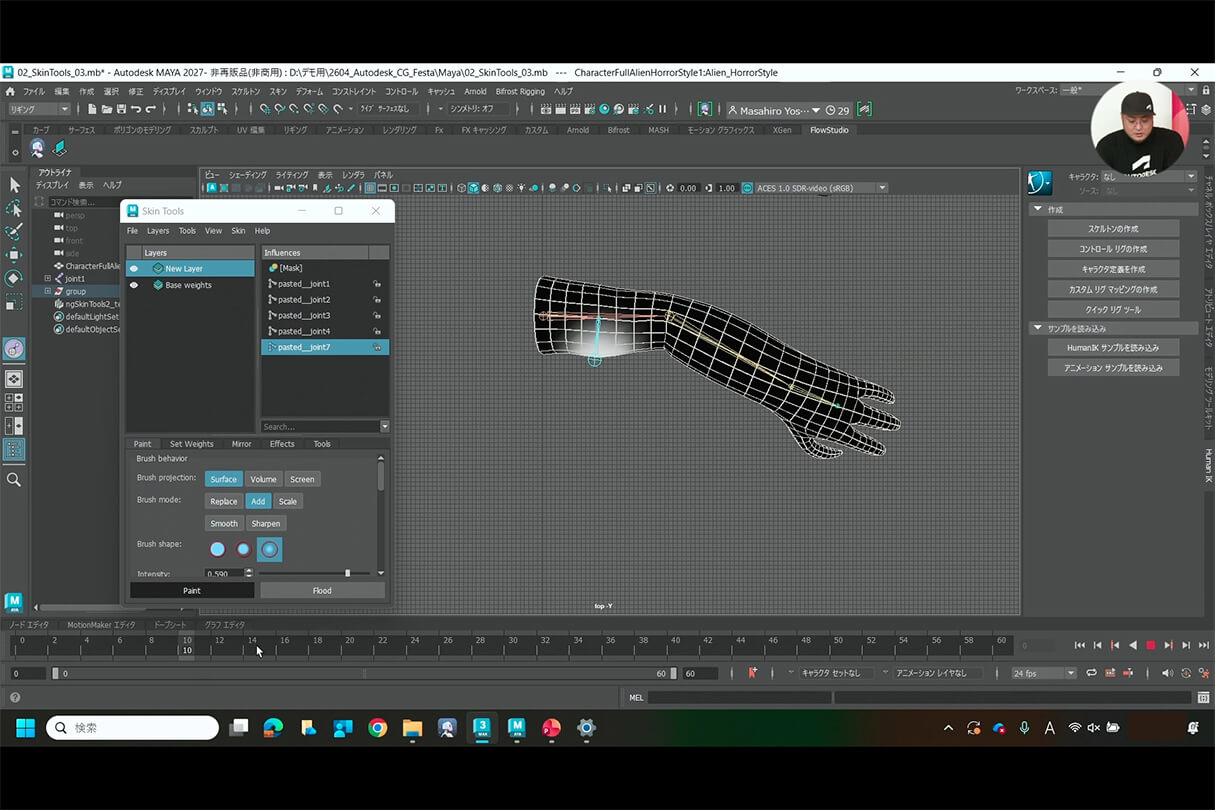Click the Undo arrow icon
The width and height of the screenshot is (1215, 810).
pyautogui.click(x=135, y=109)
